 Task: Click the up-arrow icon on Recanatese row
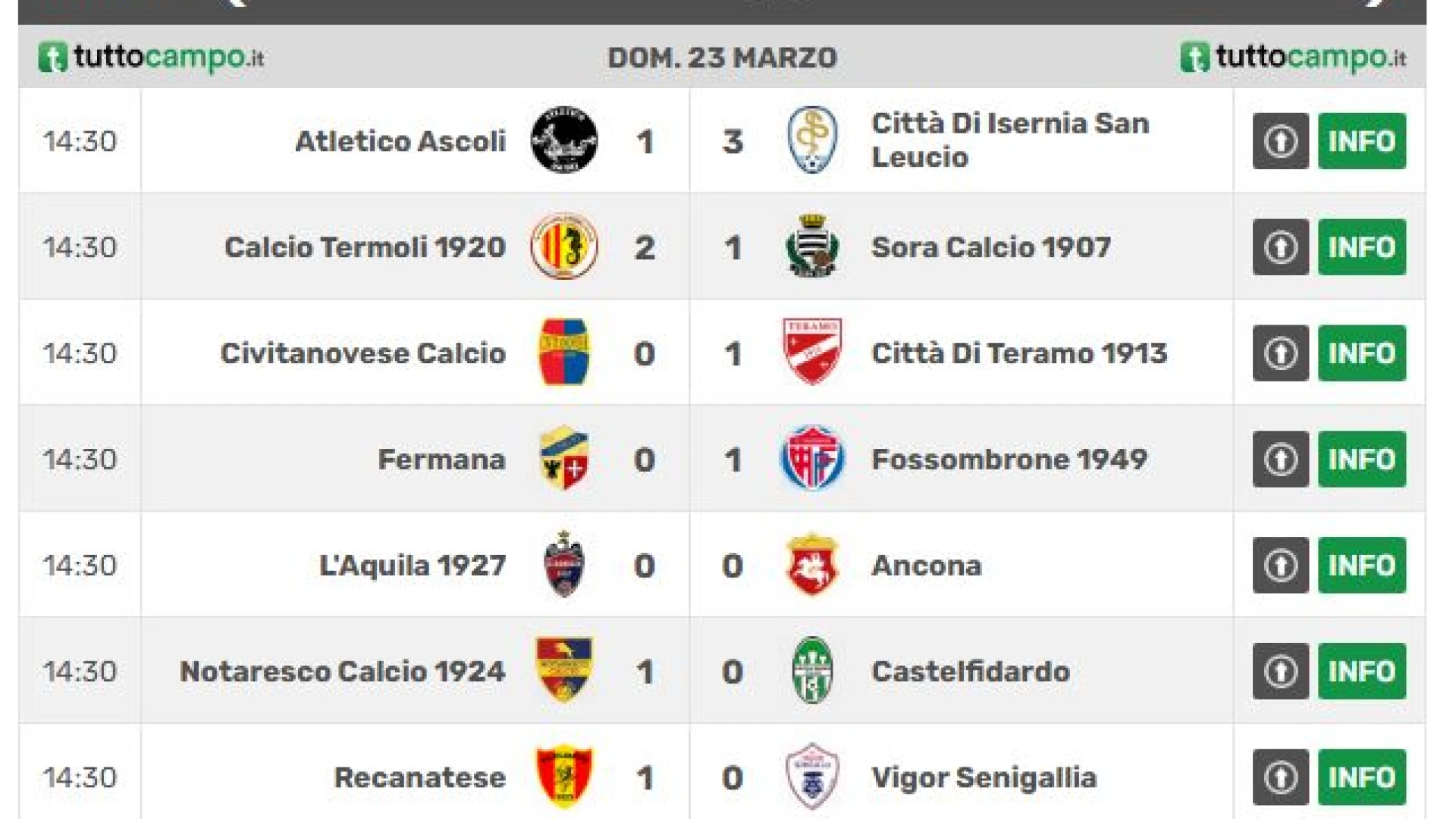tap(1280, 777)
